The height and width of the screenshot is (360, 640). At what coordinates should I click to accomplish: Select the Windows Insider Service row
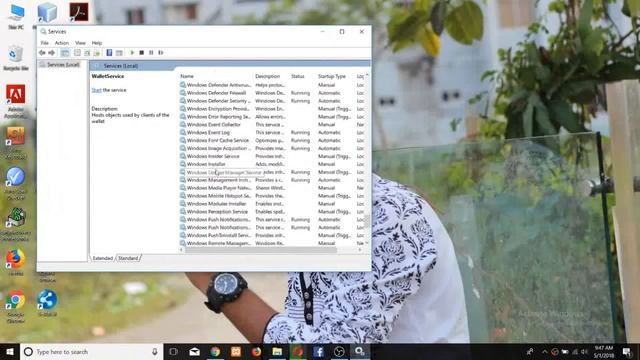click(271, 156)
